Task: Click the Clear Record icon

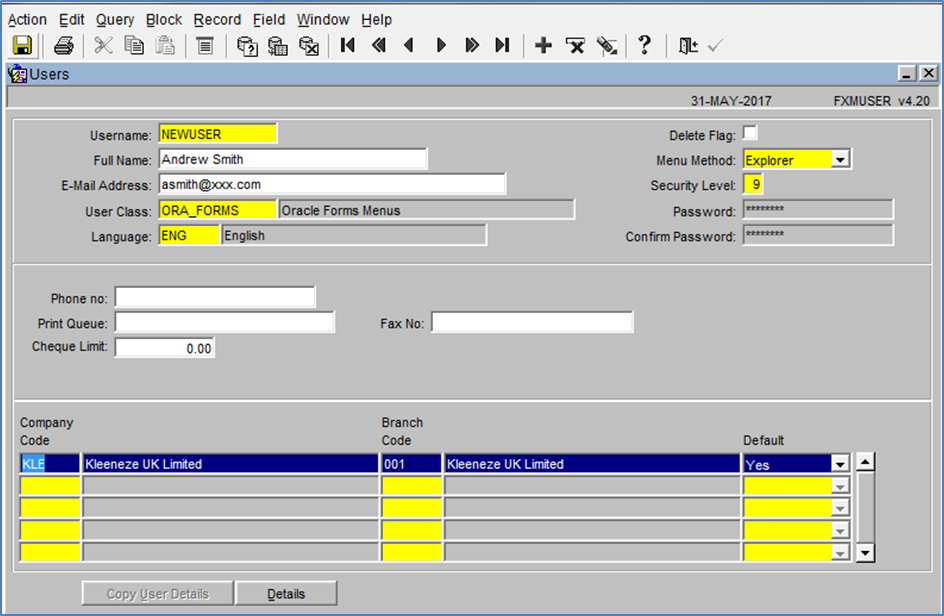Action: click(607, 46)
